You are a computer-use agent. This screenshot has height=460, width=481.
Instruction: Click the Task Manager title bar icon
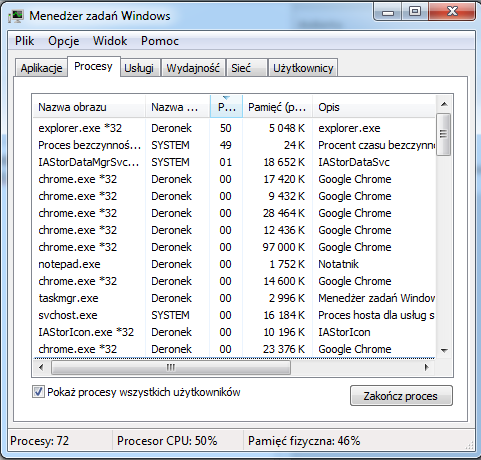[x=16, y=16]
